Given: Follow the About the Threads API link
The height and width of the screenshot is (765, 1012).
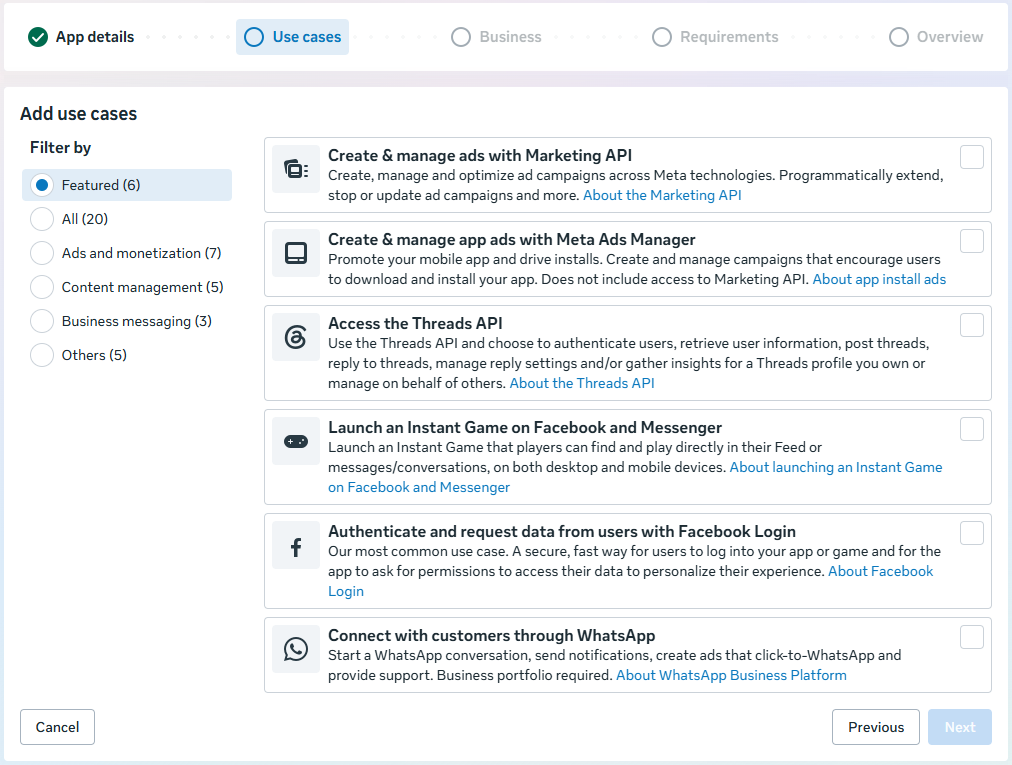Looking at the screenshot, I should tap(582, 383).
